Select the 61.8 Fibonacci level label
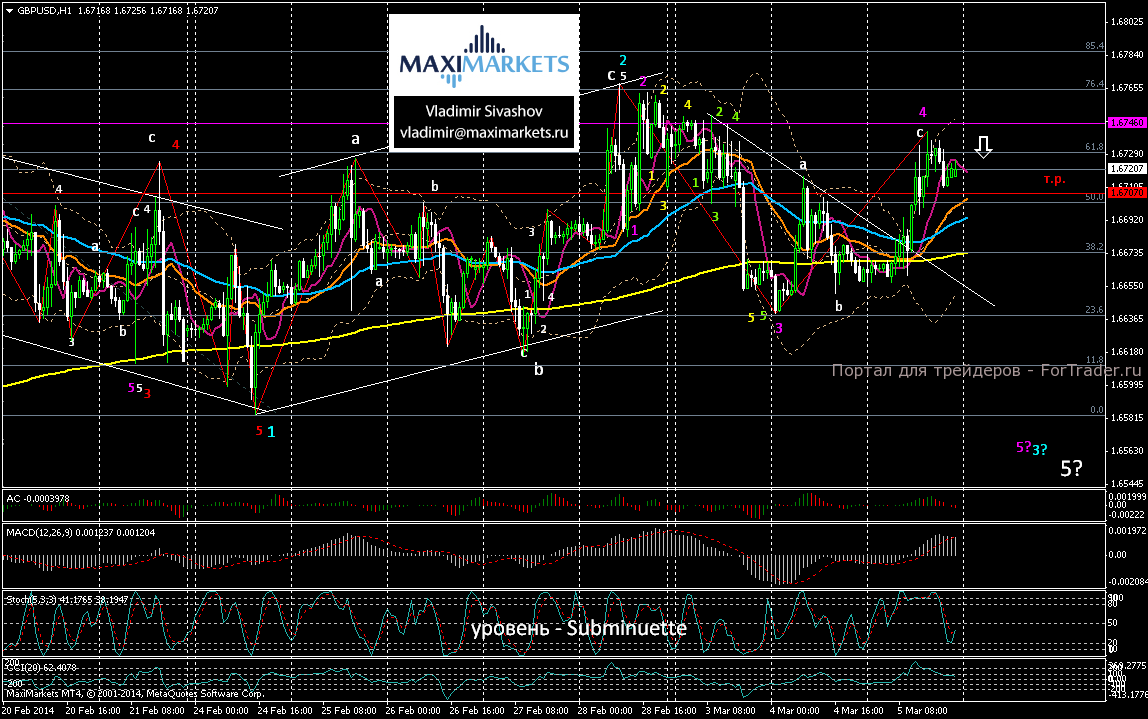1148x719 pixels. 1093,147
